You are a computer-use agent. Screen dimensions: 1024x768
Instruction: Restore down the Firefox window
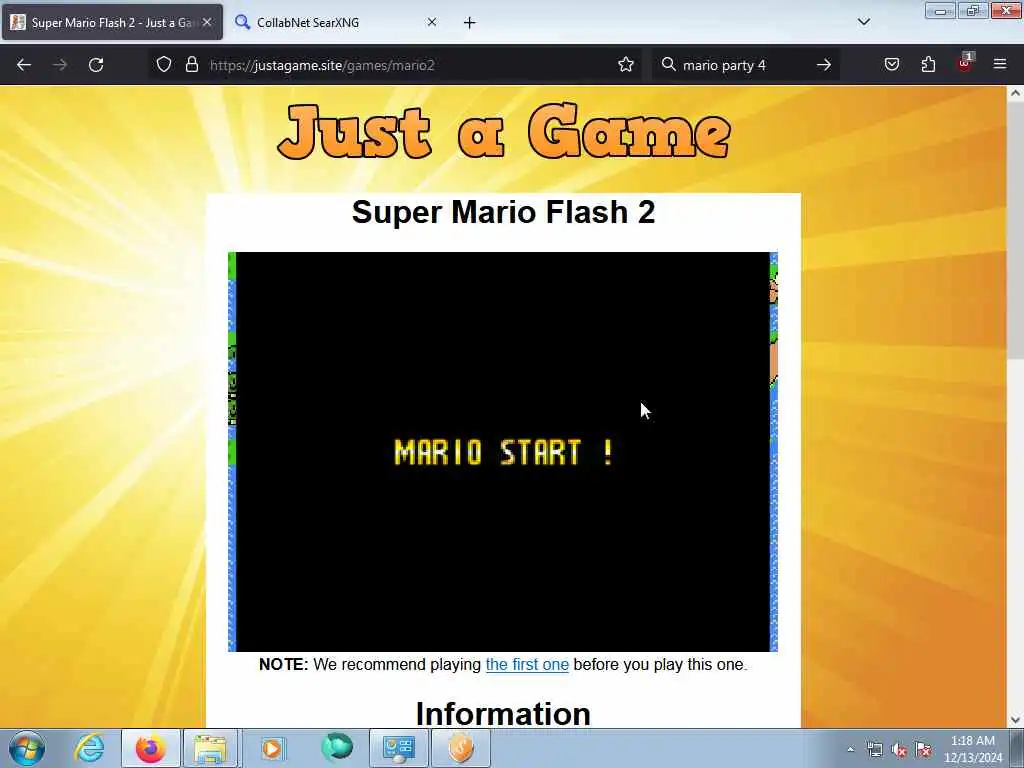pyautogui.click(x=973, y=11)
